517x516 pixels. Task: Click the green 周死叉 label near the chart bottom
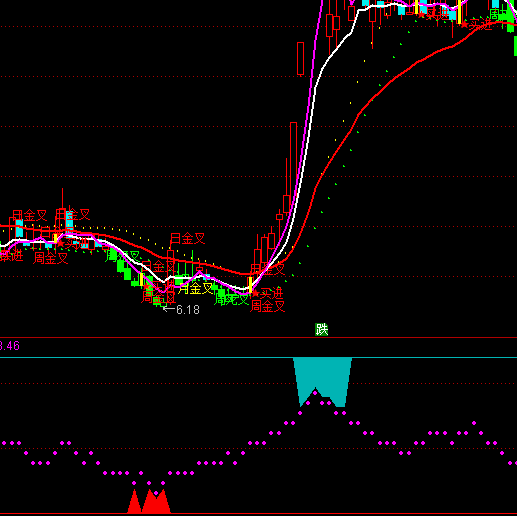[231, 299]
